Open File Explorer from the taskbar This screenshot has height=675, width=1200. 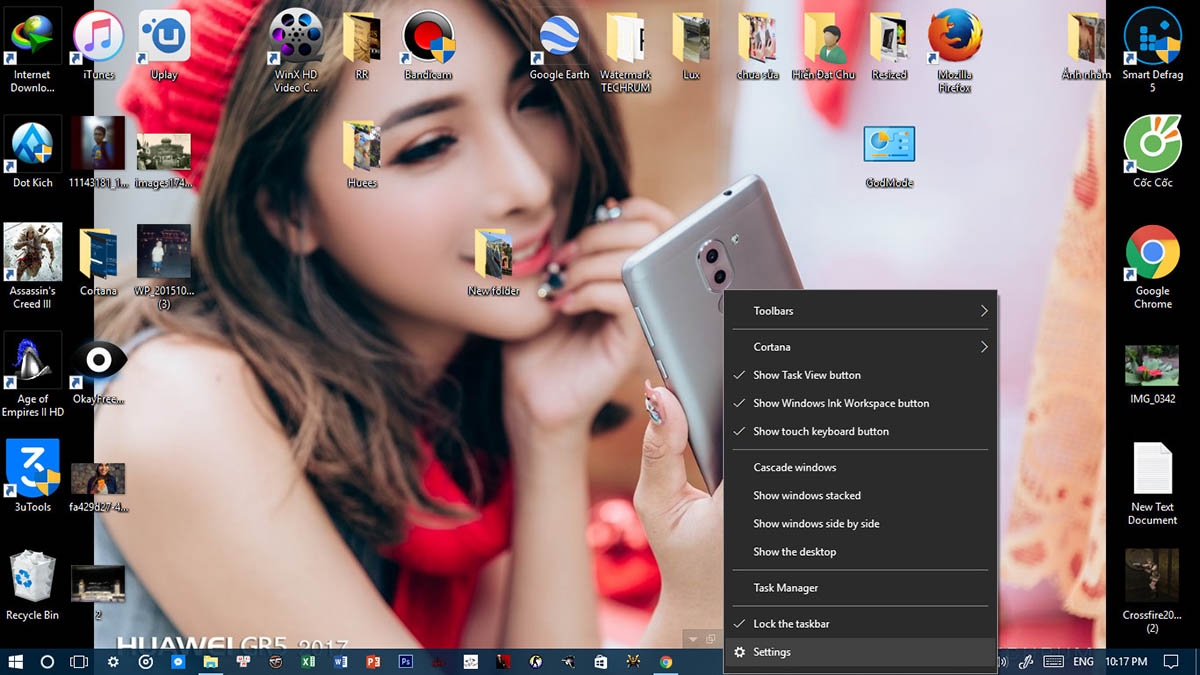tap(211, 662)
